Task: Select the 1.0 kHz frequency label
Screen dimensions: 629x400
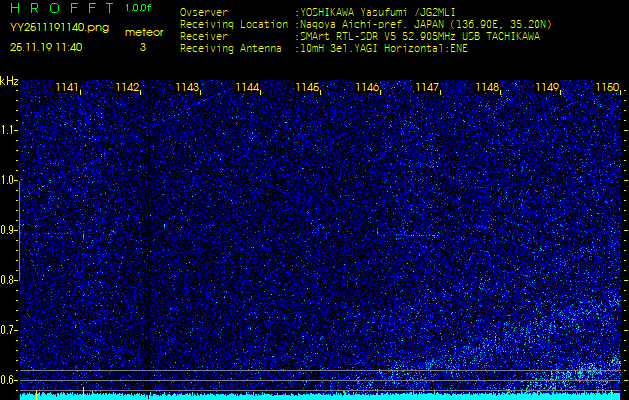Action: click(x=9, y=180)
